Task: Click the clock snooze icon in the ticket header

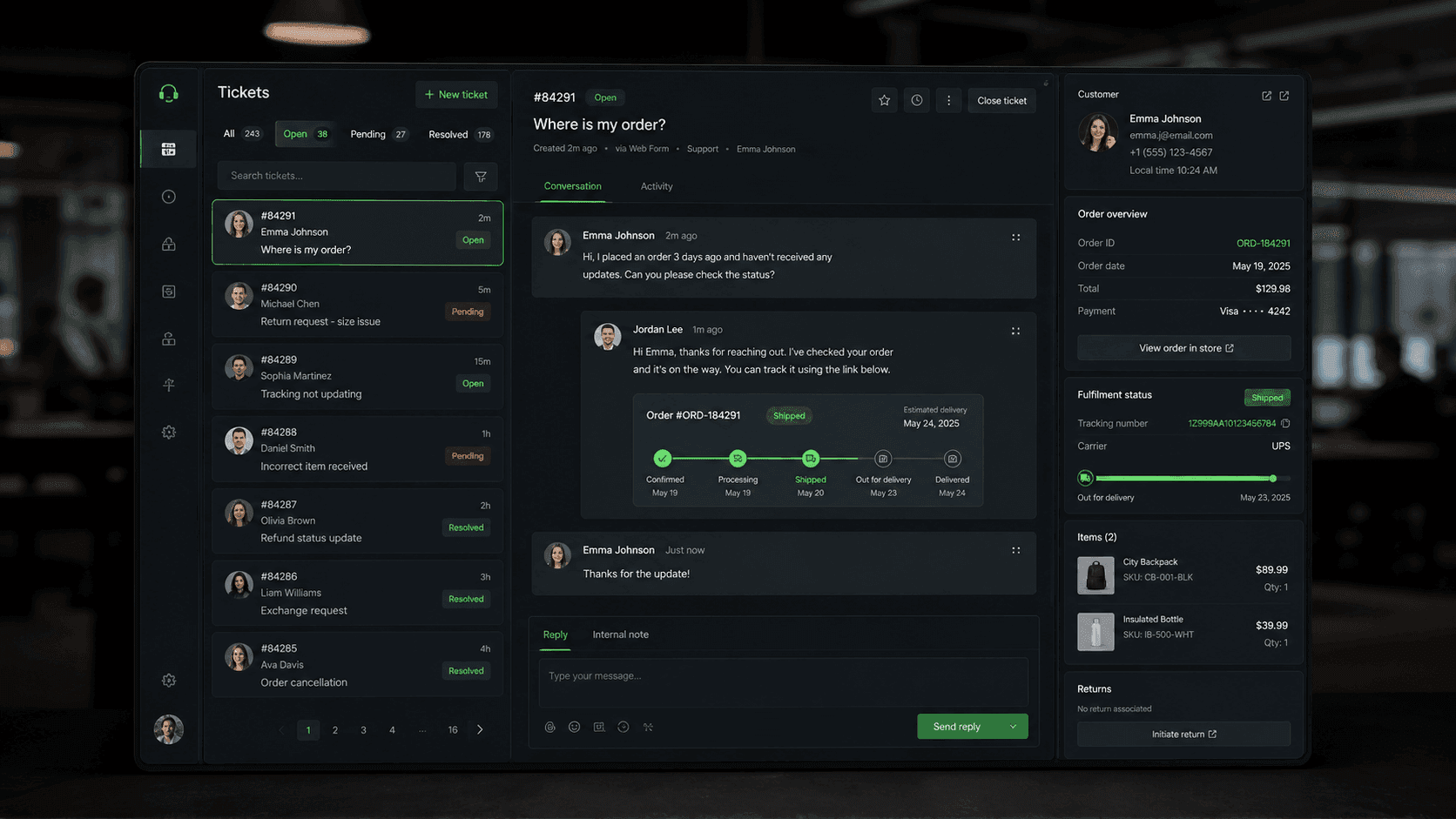Action: [x=917, y=100]
